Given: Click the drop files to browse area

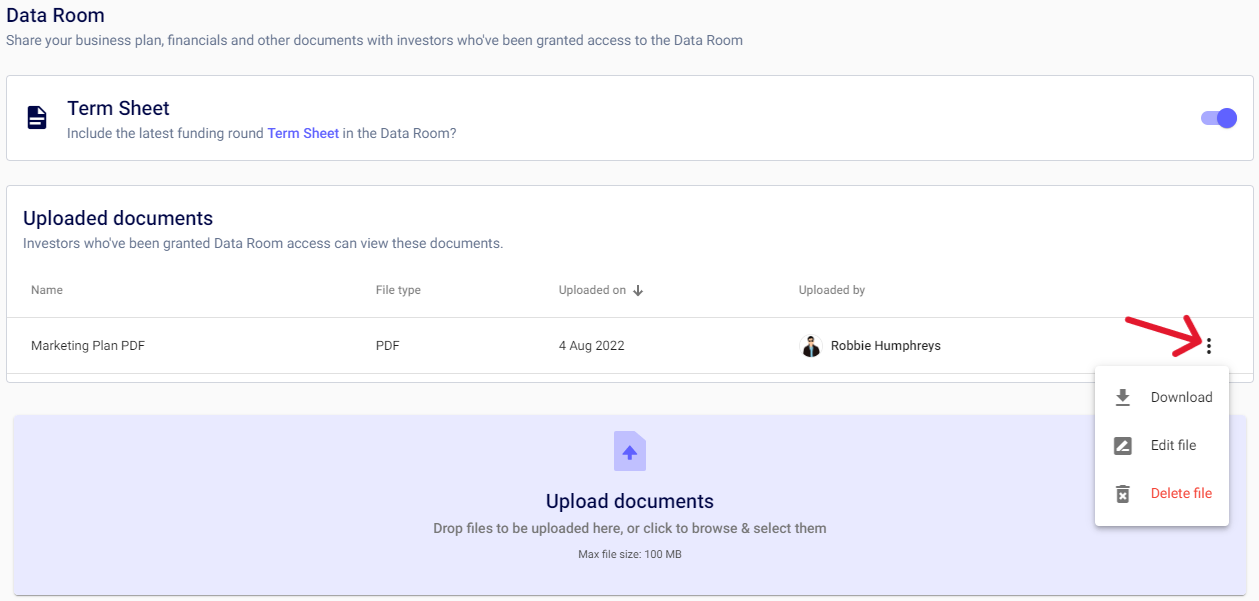Looking at the screenshot, I should tap(630, 505).
